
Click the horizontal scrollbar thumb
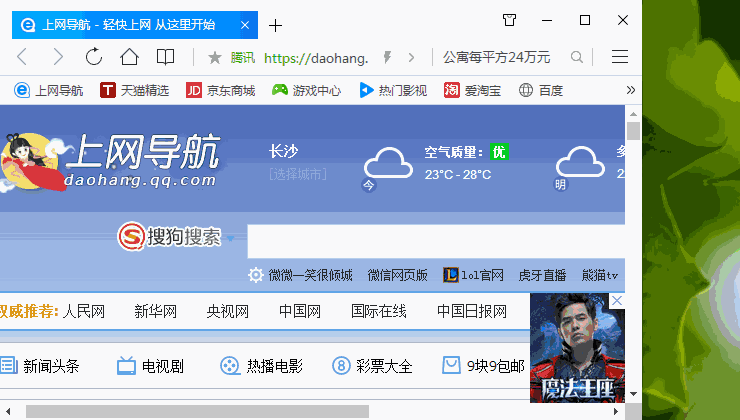tap(197, 411)
